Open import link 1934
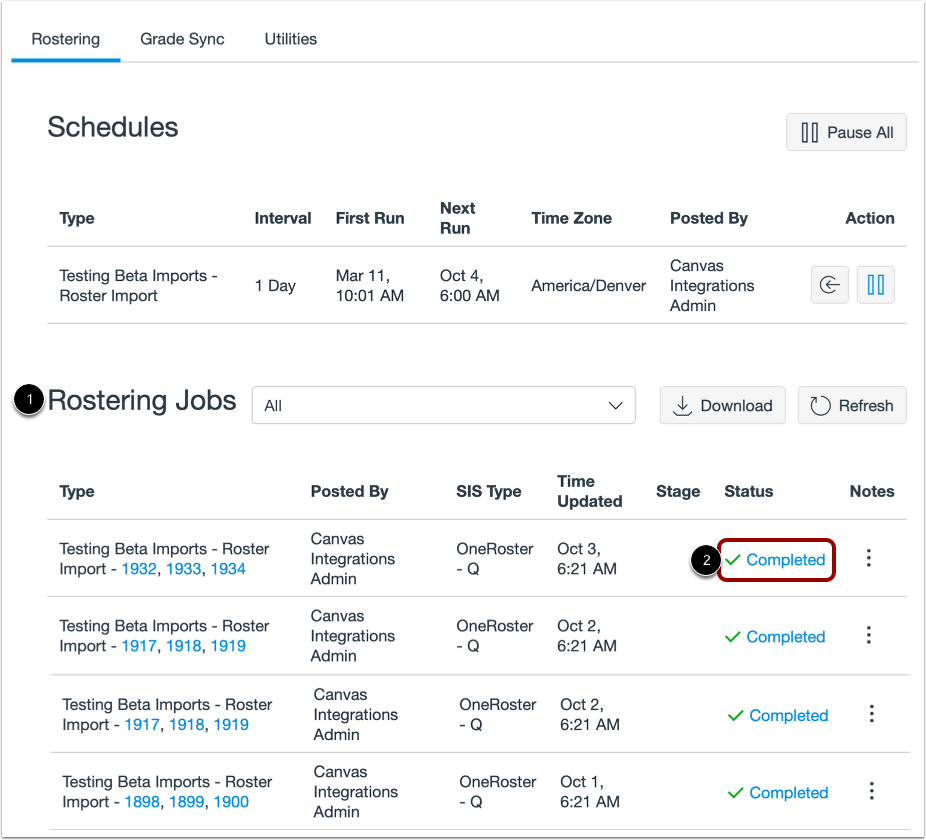Image resolution: width=926 pixels, height=840 pixels. pyautogui.click(x=228, y=569)
